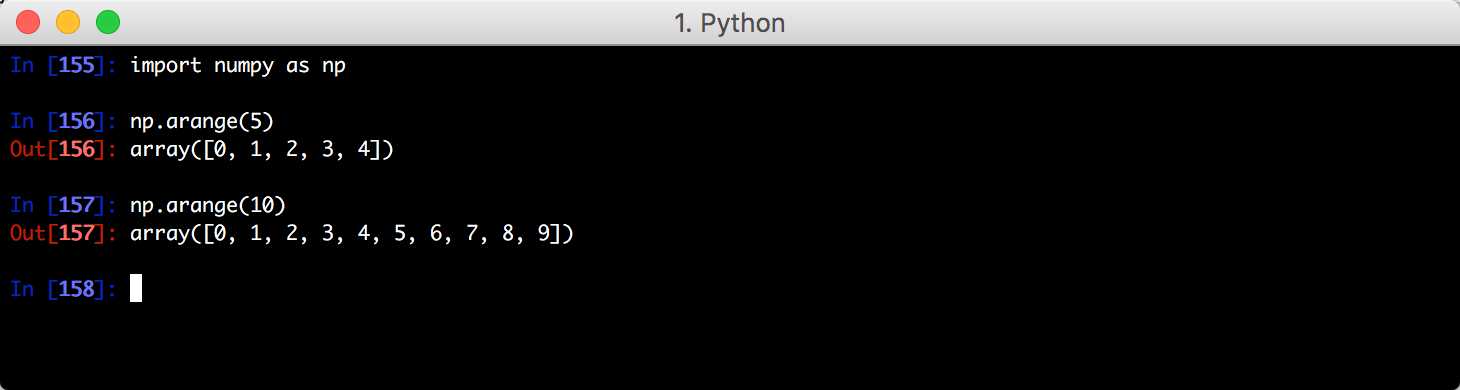1460x390 pixels.
Task: Click the 'In [156]' prompt label
Action: (64, 122)
